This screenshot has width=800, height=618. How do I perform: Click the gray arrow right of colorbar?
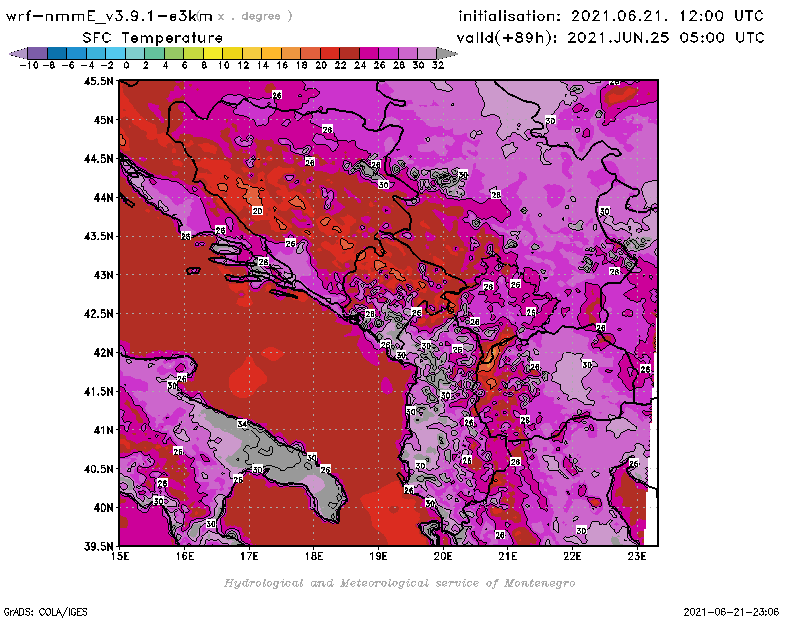pos(447,53)
